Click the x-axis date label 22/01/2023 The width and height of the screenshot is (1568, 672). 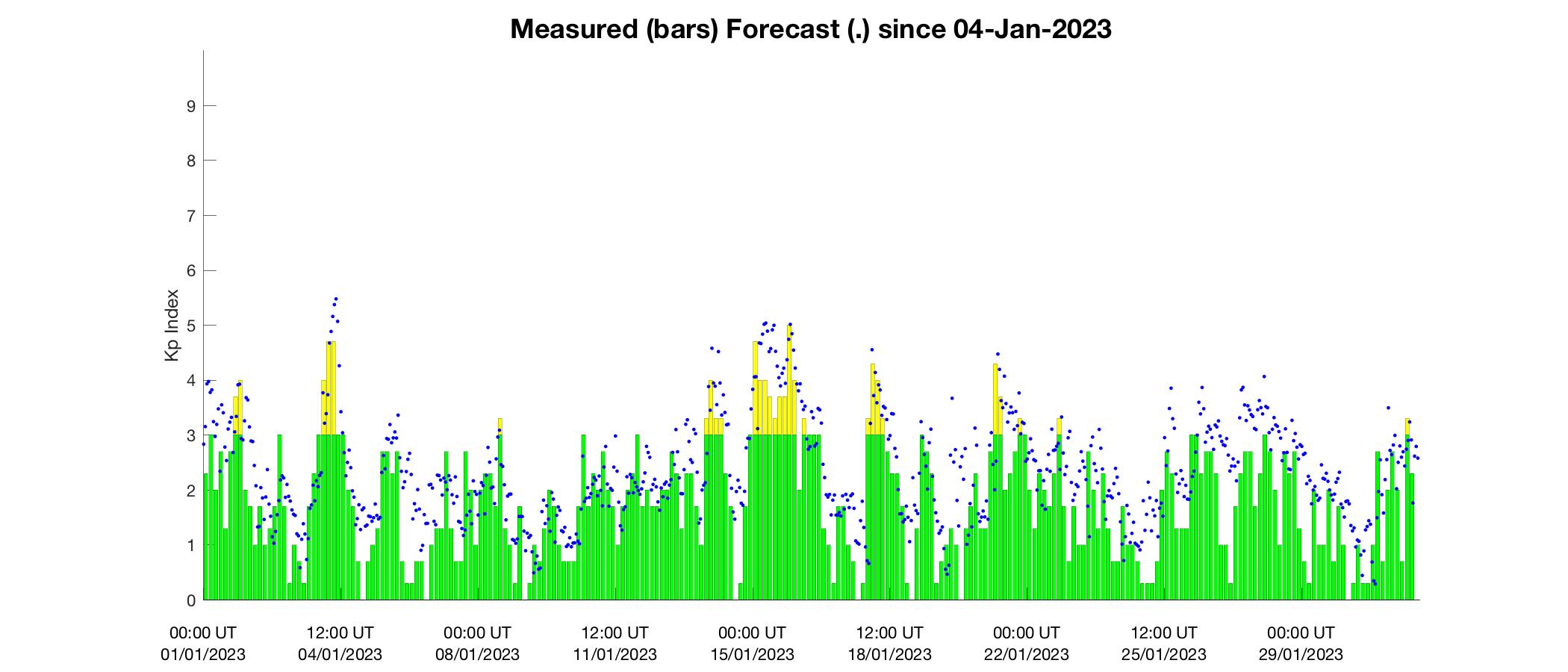[x=1026, y=655]
